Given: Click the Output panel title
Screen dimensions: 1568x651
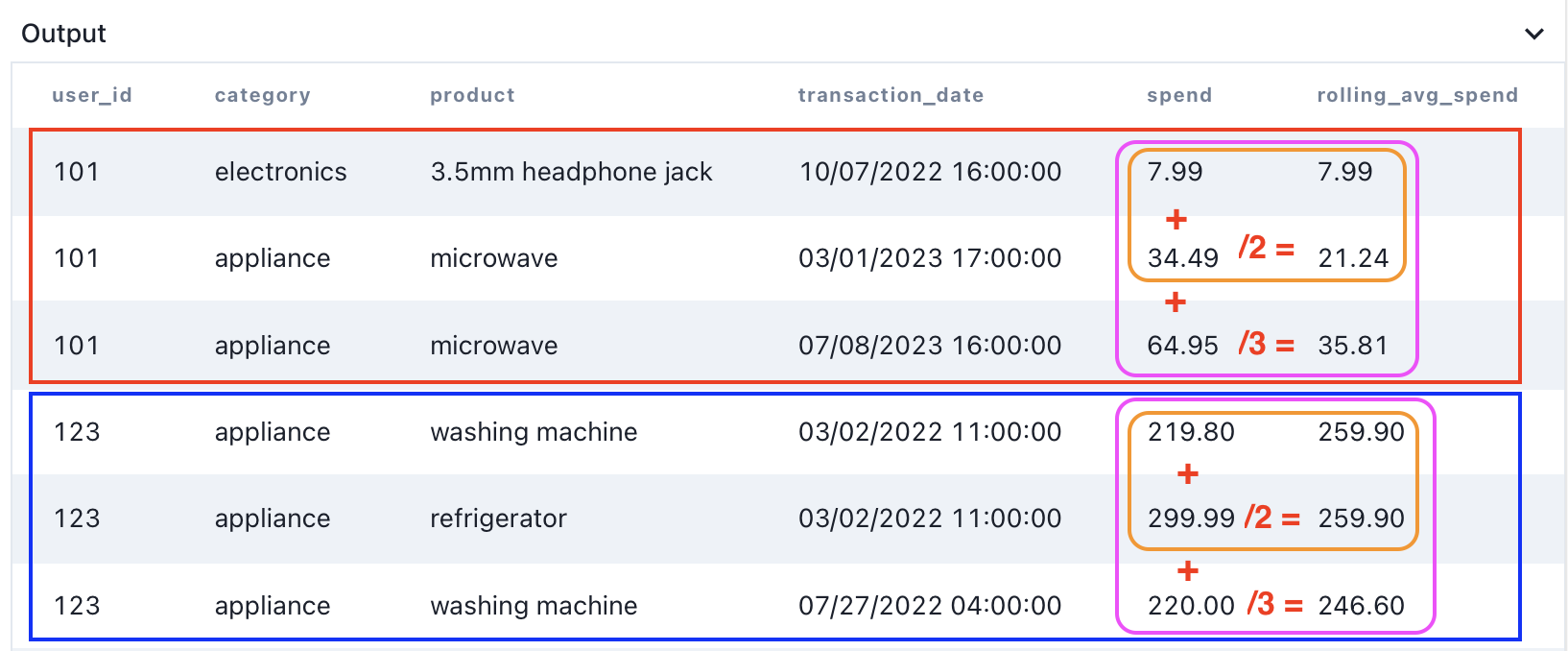Looking at the screenshot, I should [x=63, y=34].
